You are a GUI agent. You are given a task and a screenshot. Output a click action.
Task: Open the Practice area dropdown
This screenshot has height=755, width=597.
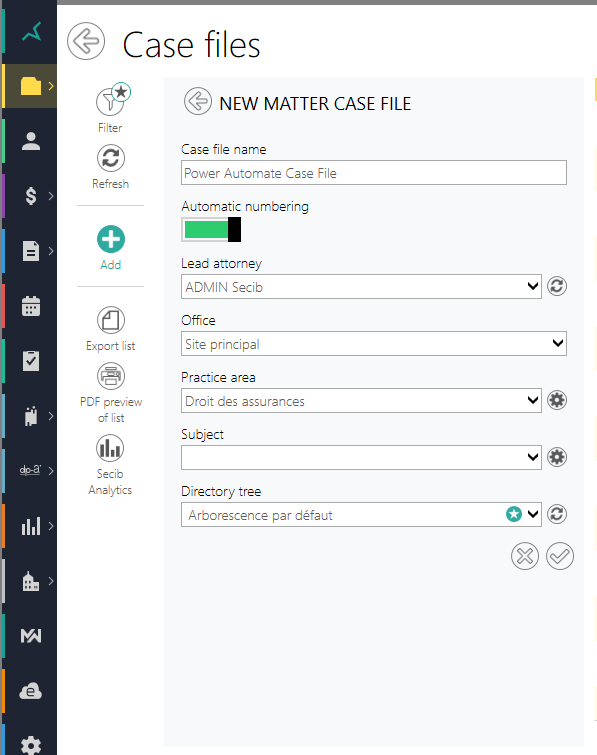point(361,401)
